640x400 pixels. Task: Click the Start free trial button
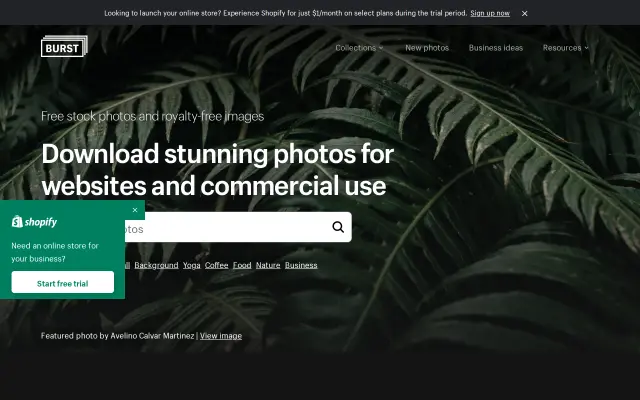[x=63, y=282]
